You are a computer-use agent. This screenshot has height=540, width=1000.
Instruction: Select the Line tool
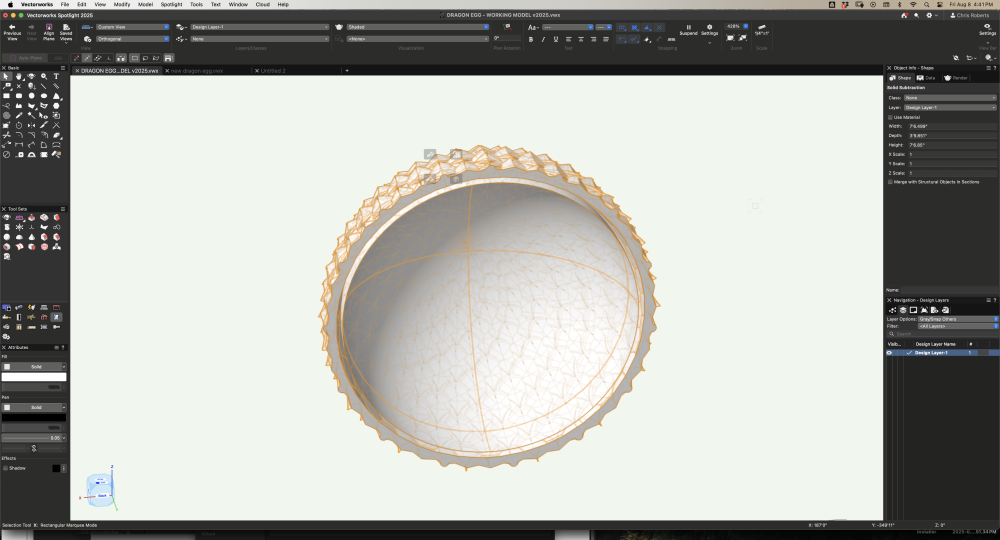click(x=44, y=86)
